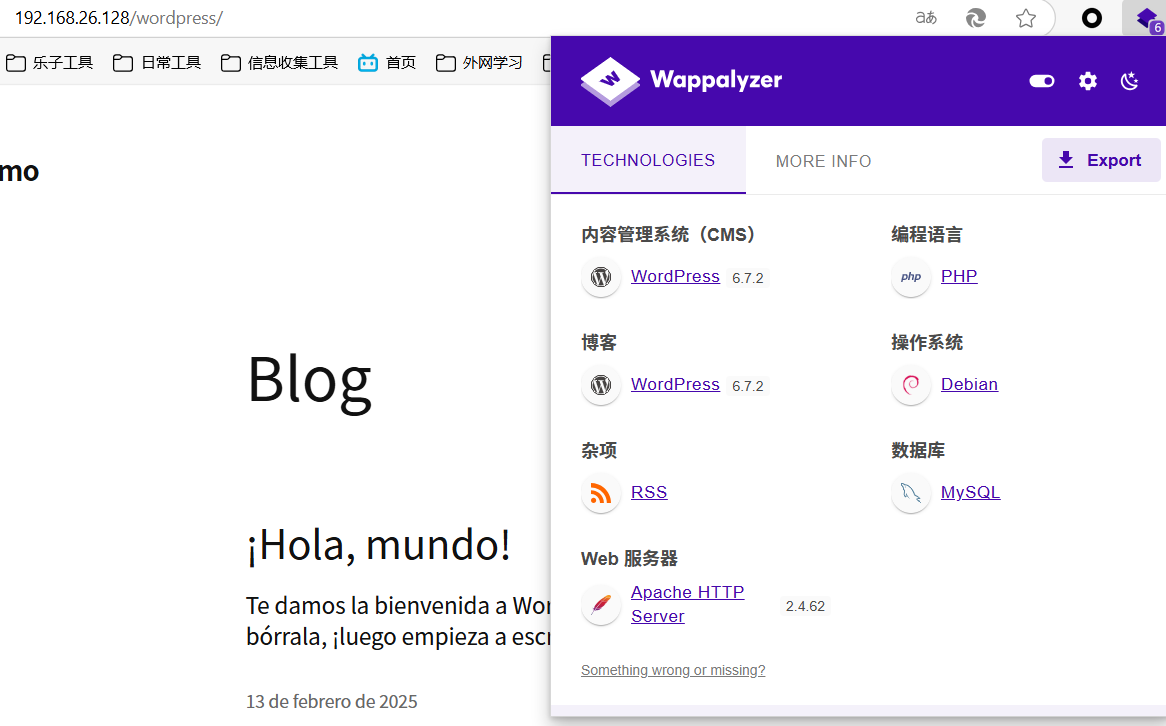Click the Web 服务器 category heading

(x=629, y=559)
